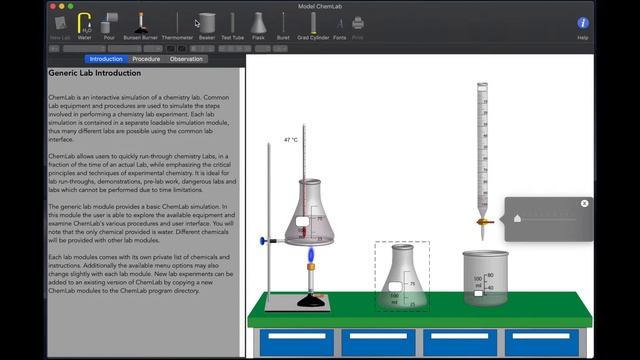Add a Grad Cylinder from toolbar

coord(313,27)
